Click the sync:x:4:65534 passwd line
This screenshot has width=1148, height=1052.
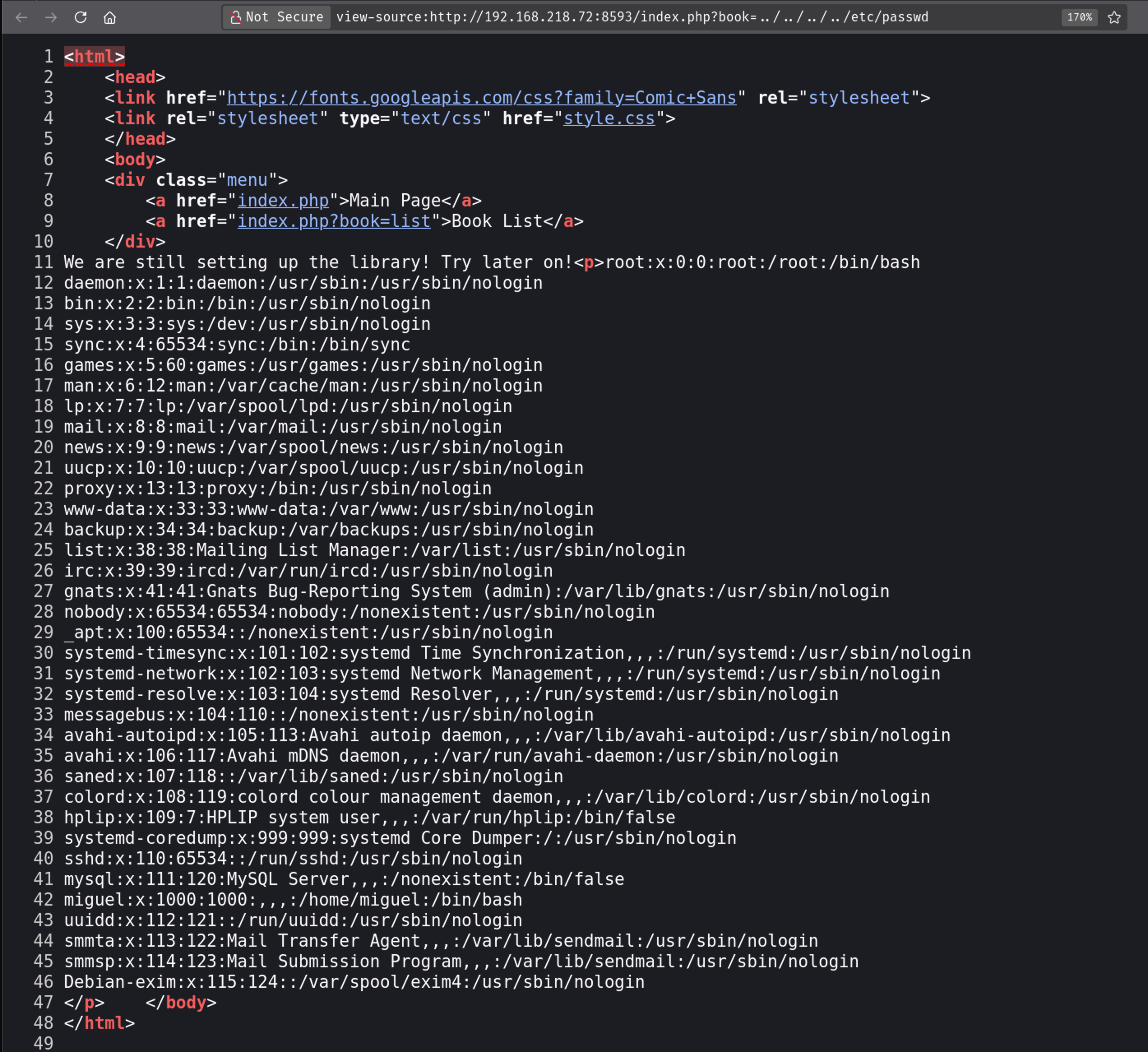tap(237, 344)
